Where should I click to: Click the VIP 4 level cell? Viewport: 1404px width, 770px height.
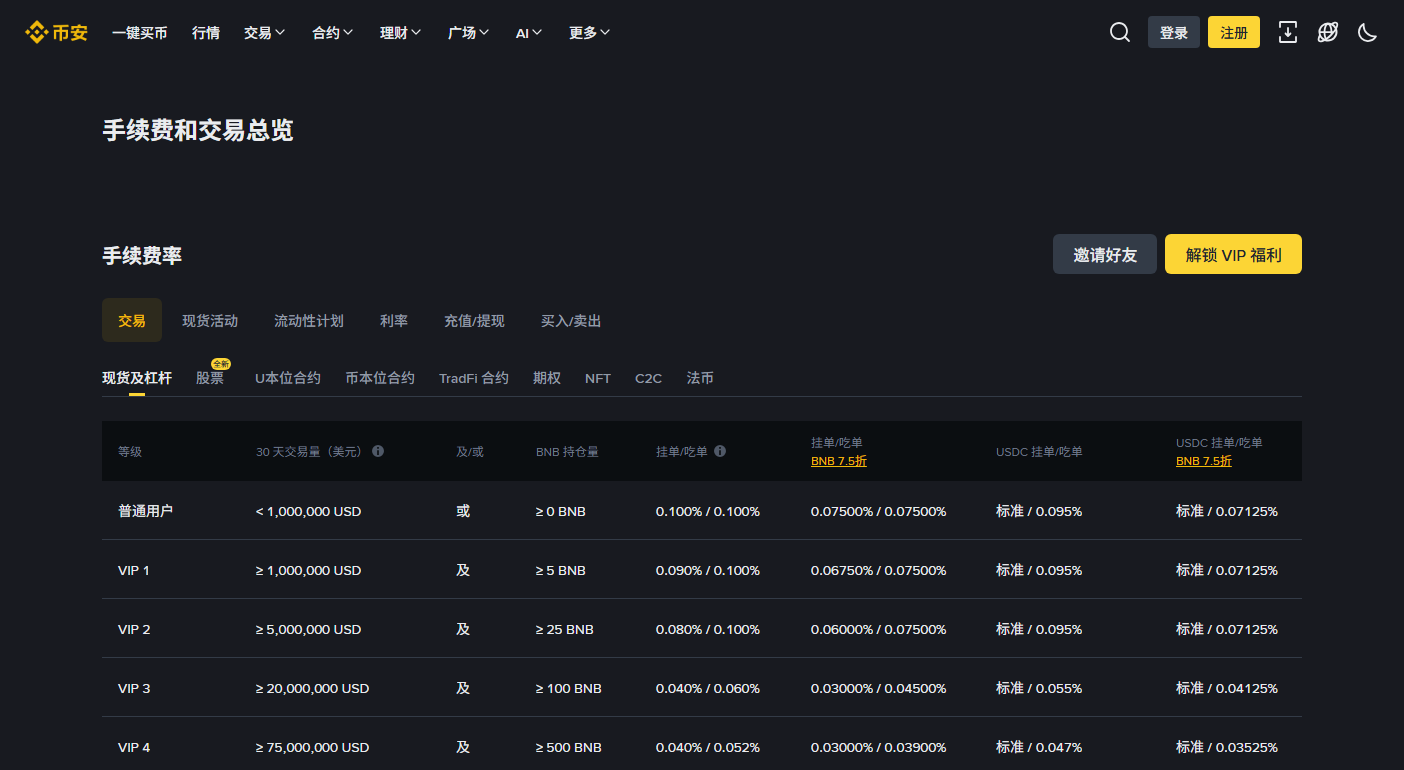[x=134, y=747]
